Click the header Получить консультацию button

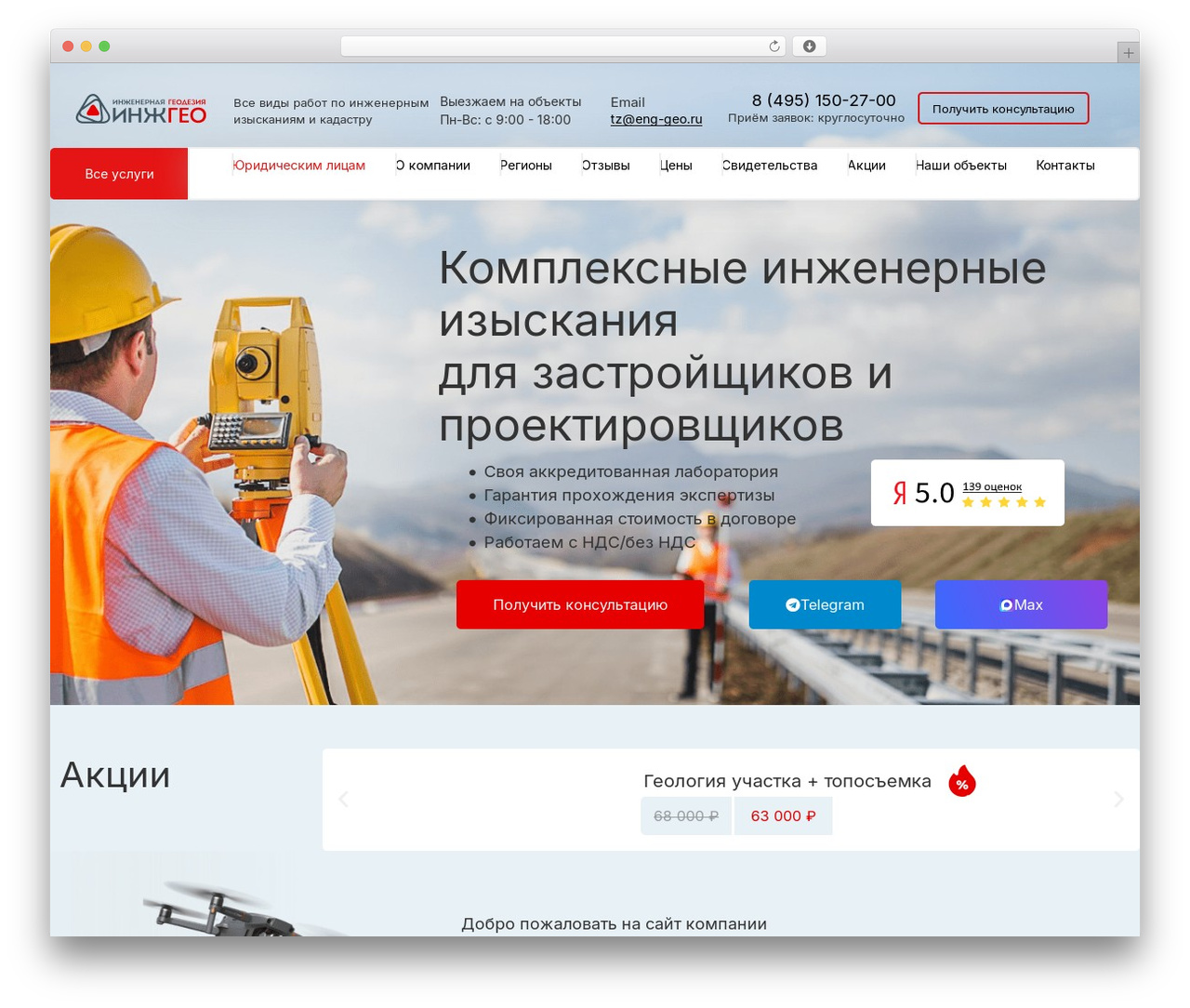1003,109
